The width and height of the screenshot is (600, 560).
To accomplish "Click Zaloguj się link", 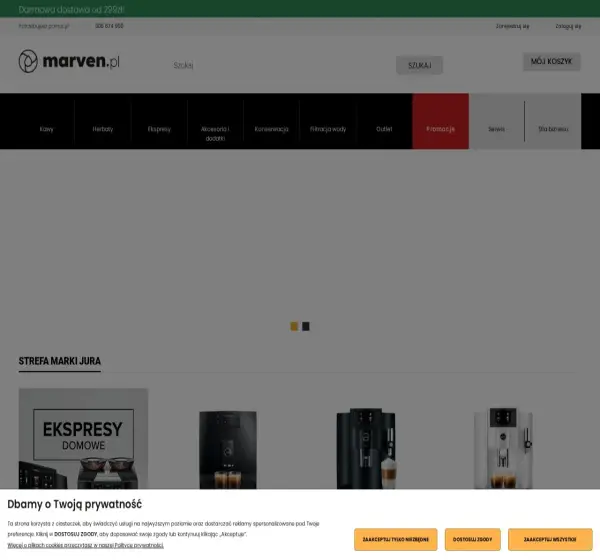I will (568, 26).
